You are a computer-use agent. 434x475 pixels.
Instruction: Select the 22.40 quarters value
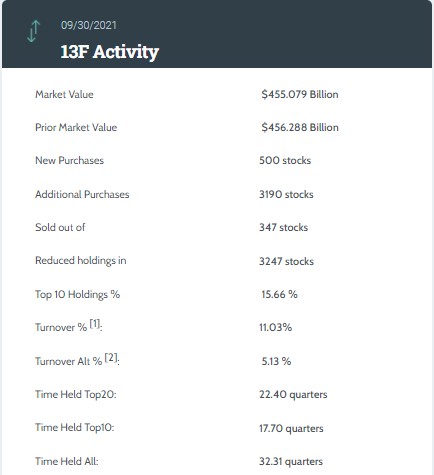pyautogui.click(x=293, y=395)
